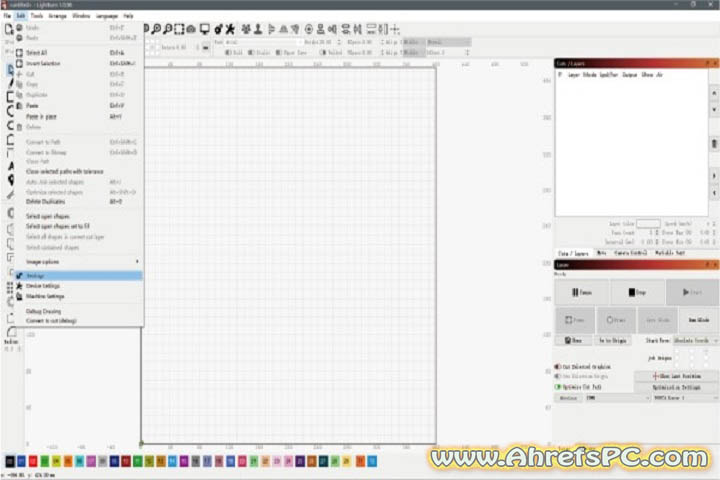This screenshot has height=480, width=720.
Task: Open the Arrange menu
Action: point(57,16)
